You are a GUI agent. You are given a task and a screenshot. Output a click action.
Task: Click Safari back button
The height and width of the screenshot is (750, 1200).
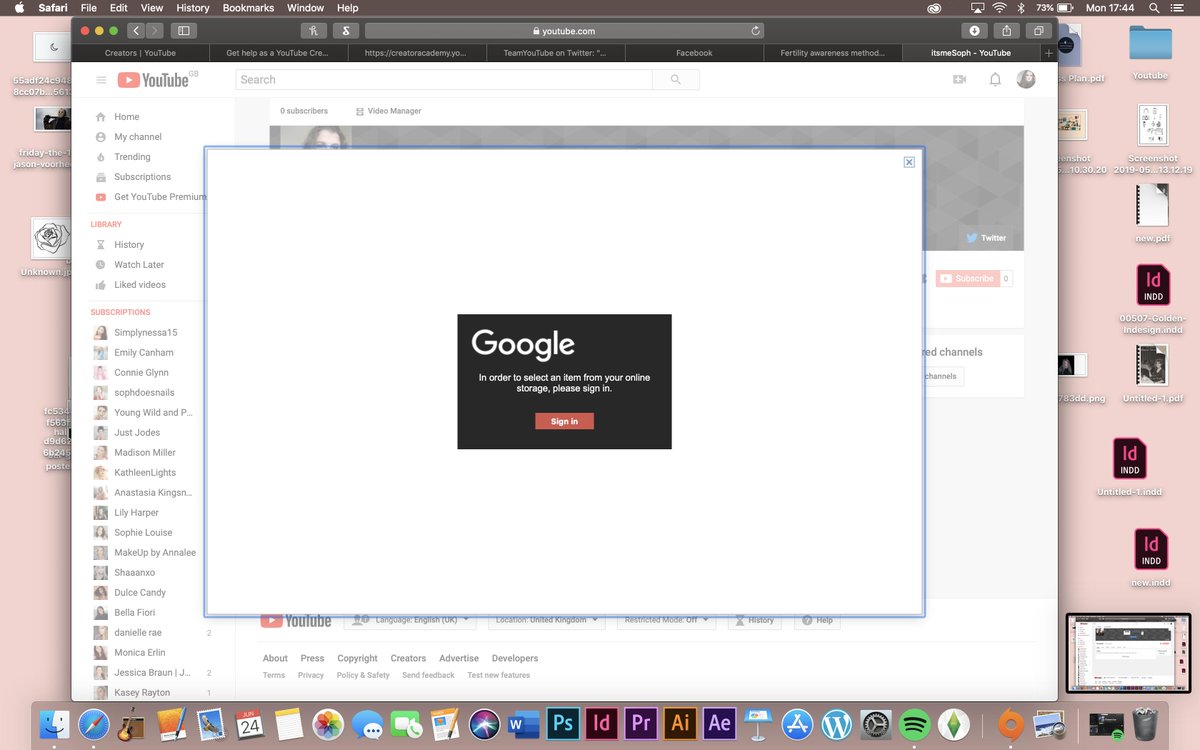click(x=138, y=31)
